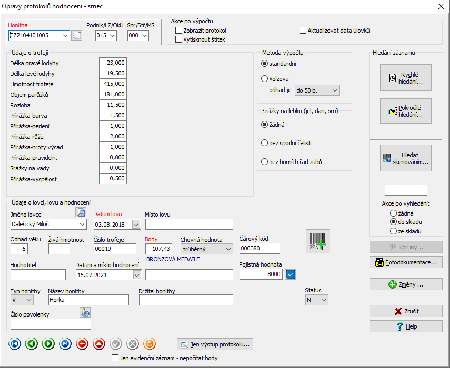Click search text box above Akce po vyhledání
Image resolution: width=450 pixels, height=368 pixels.
(406, 190)
